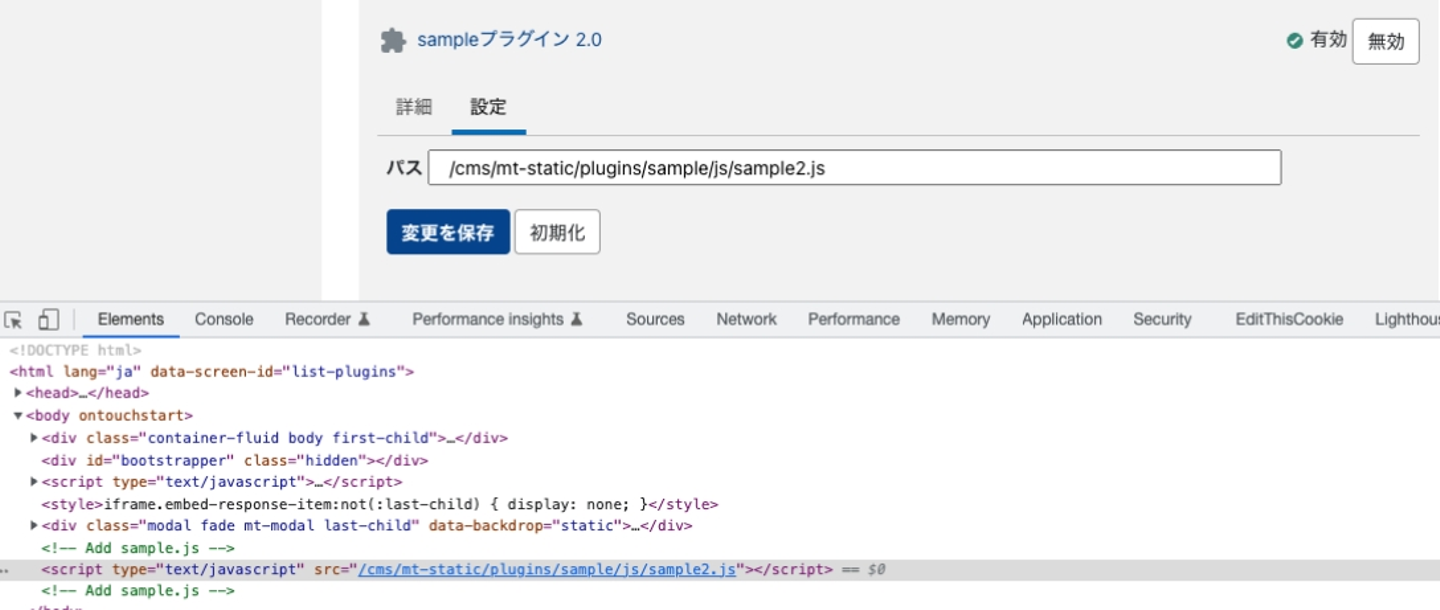1440x610 pixels.
Task: Expand the head element node
Action: tap(18, 393)
